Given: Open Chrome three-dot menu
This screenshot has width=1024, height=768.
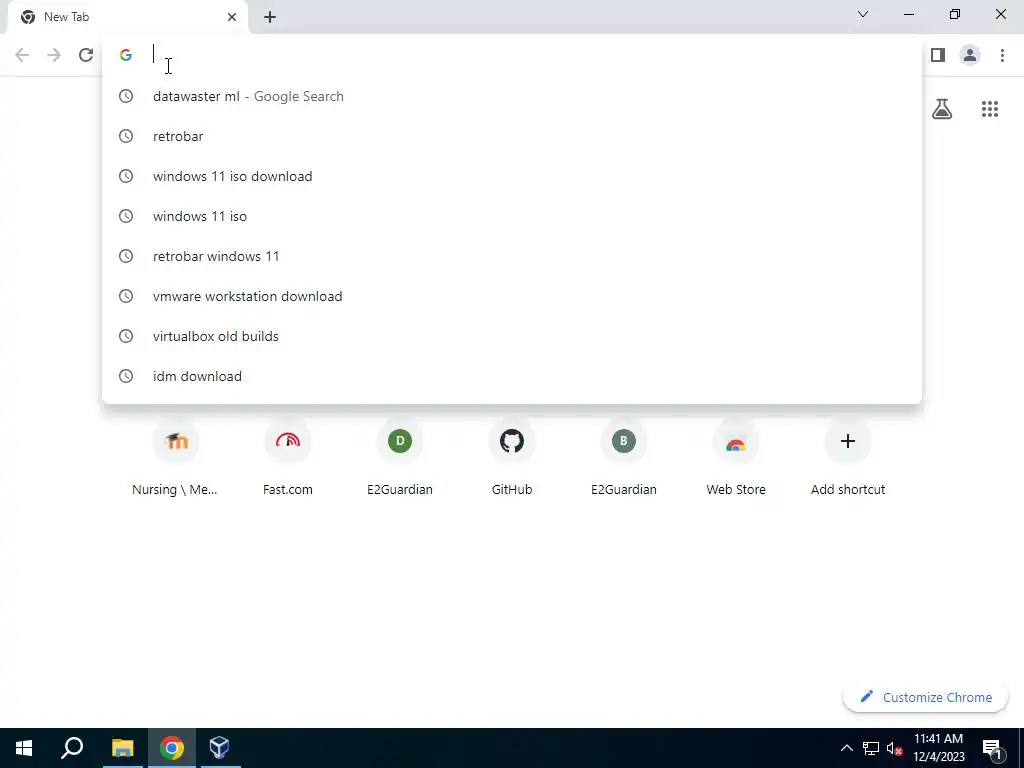Looking at the screenshot, I should click(x=1002, y=55).
